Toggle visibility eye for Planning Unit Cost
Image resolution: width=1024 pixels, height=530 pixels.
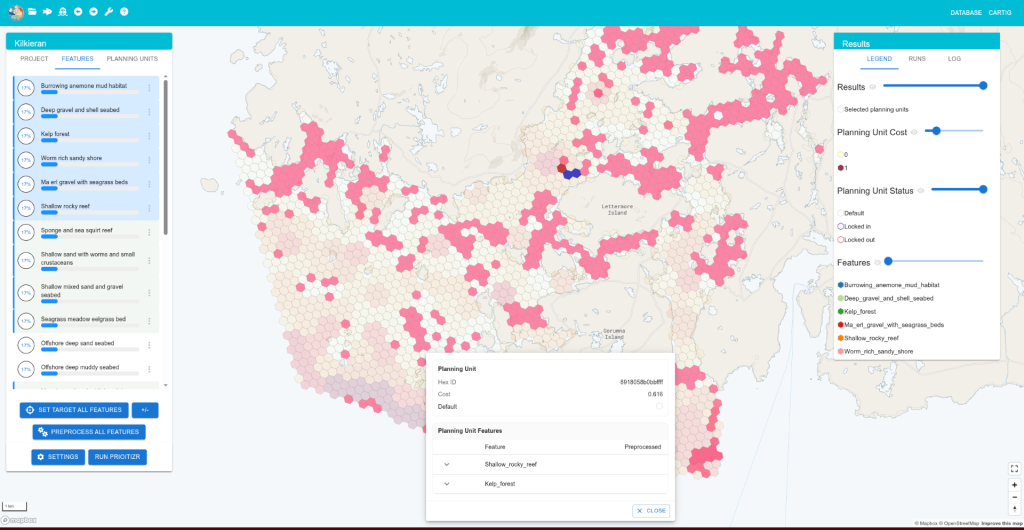(x=915, y=132)
